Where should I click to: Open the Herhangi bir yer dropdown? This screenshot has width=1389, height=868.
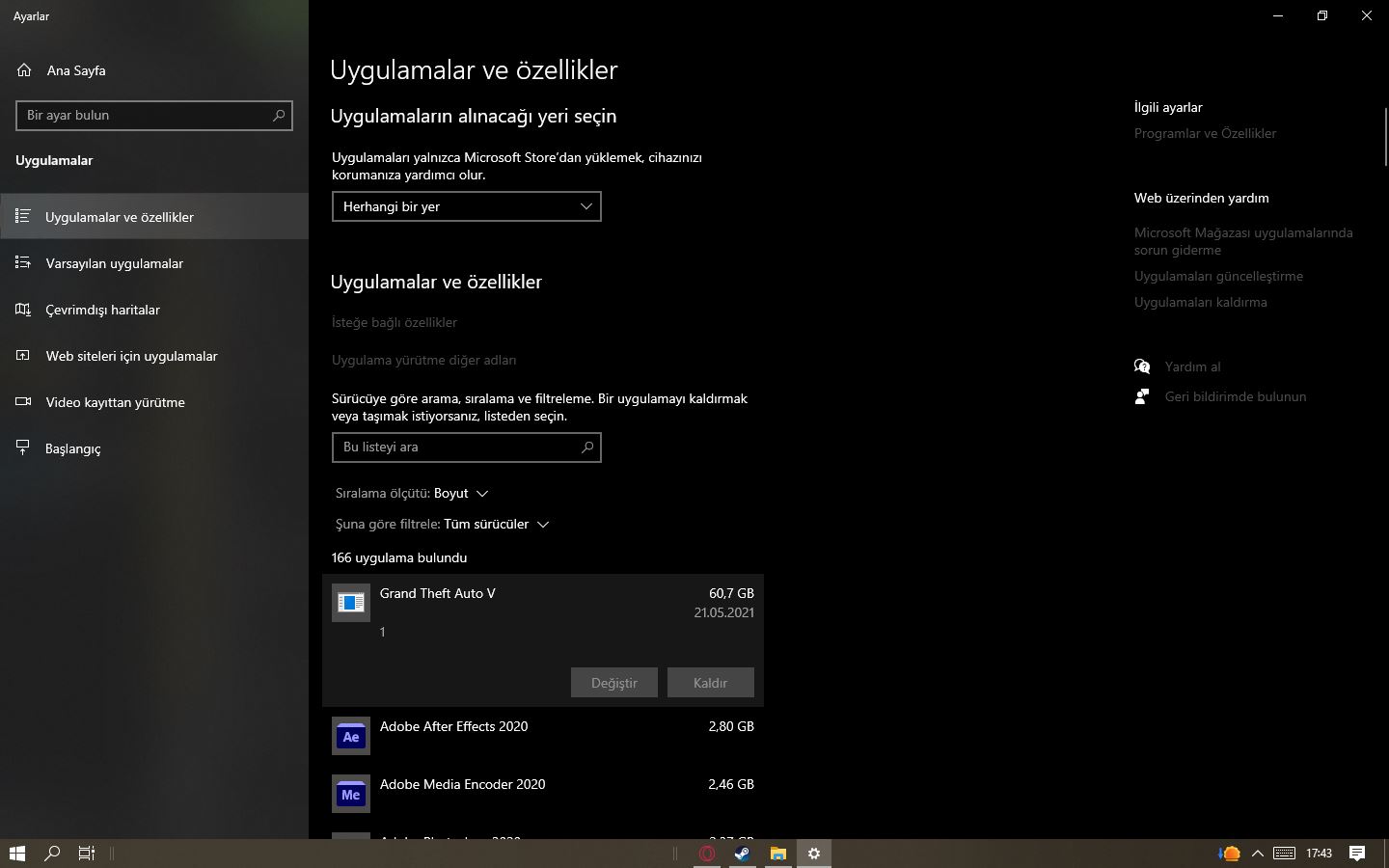[467, 206]
